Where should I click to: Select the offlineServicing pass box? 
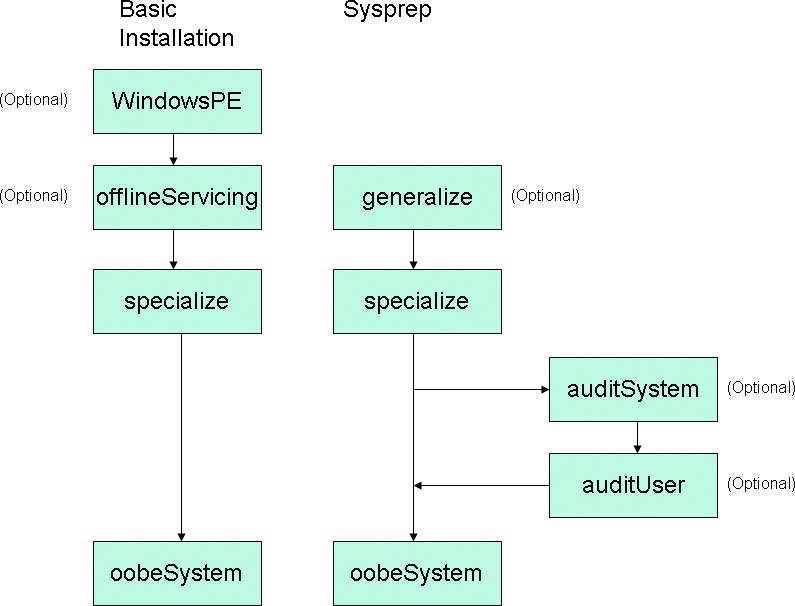(x=177, y=197)
